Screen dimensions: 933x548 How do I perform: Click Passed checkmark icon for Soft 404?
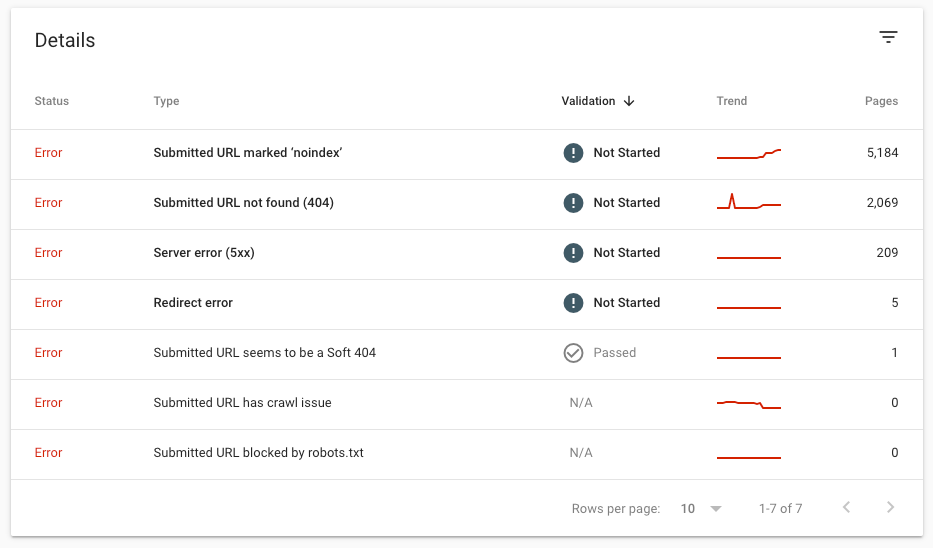pos(573,353)
